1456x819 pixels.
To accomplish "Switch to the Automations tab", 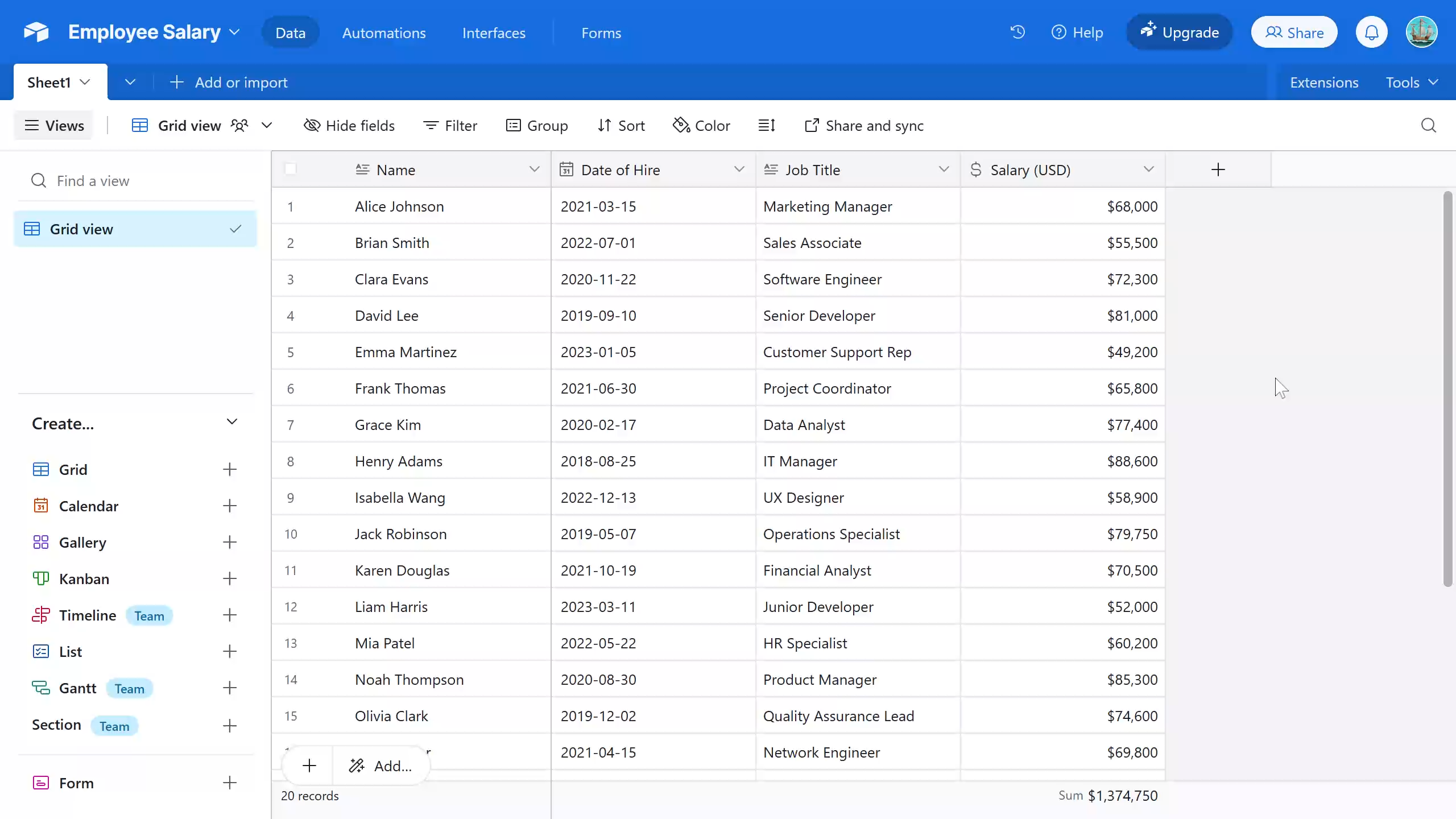I will click(384, 32).
